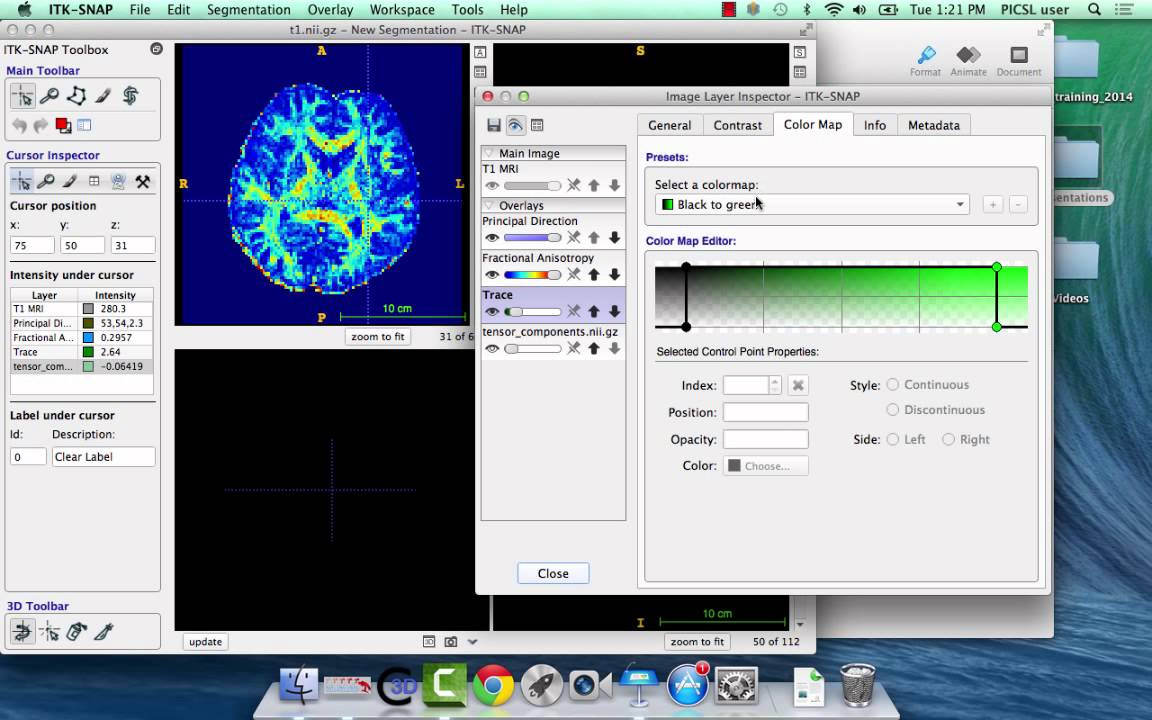Select the paintbrush tool in Main Toolbar
The width and height of the screenshot is (1152, 720).
(104, 96)
